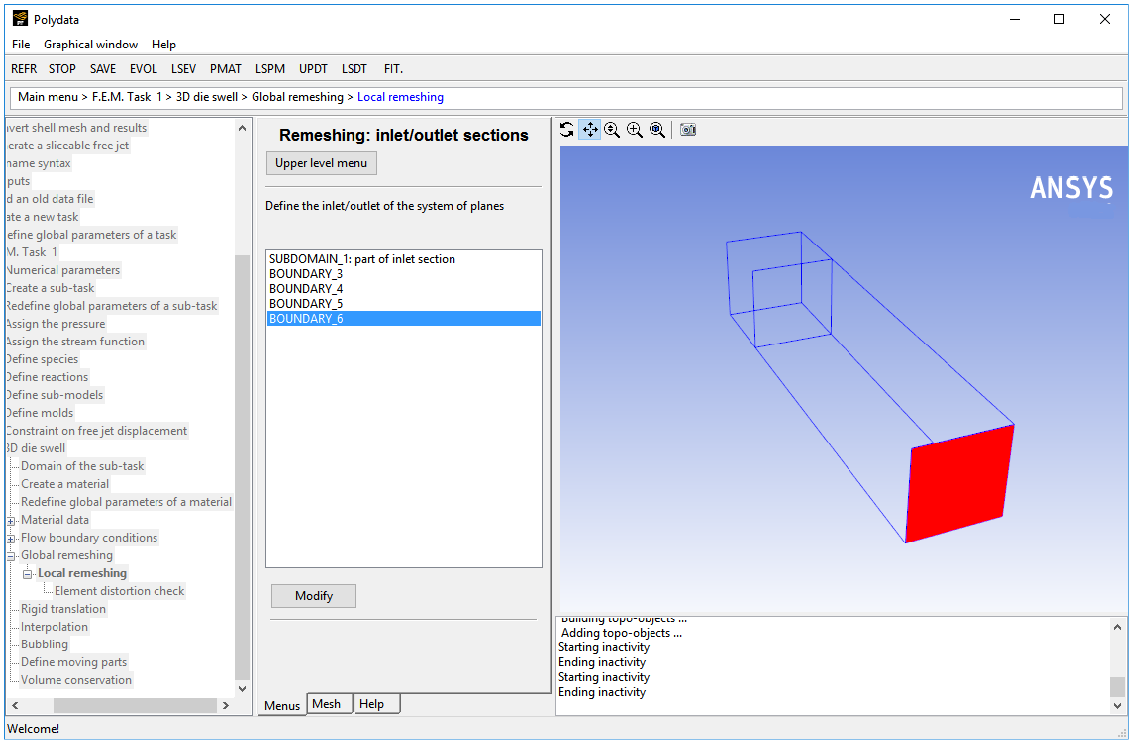Select BOUNDARY_3 in the list
Viewport: 1135px width, 746px height.
pyautogui.click(x=404, y=274)
